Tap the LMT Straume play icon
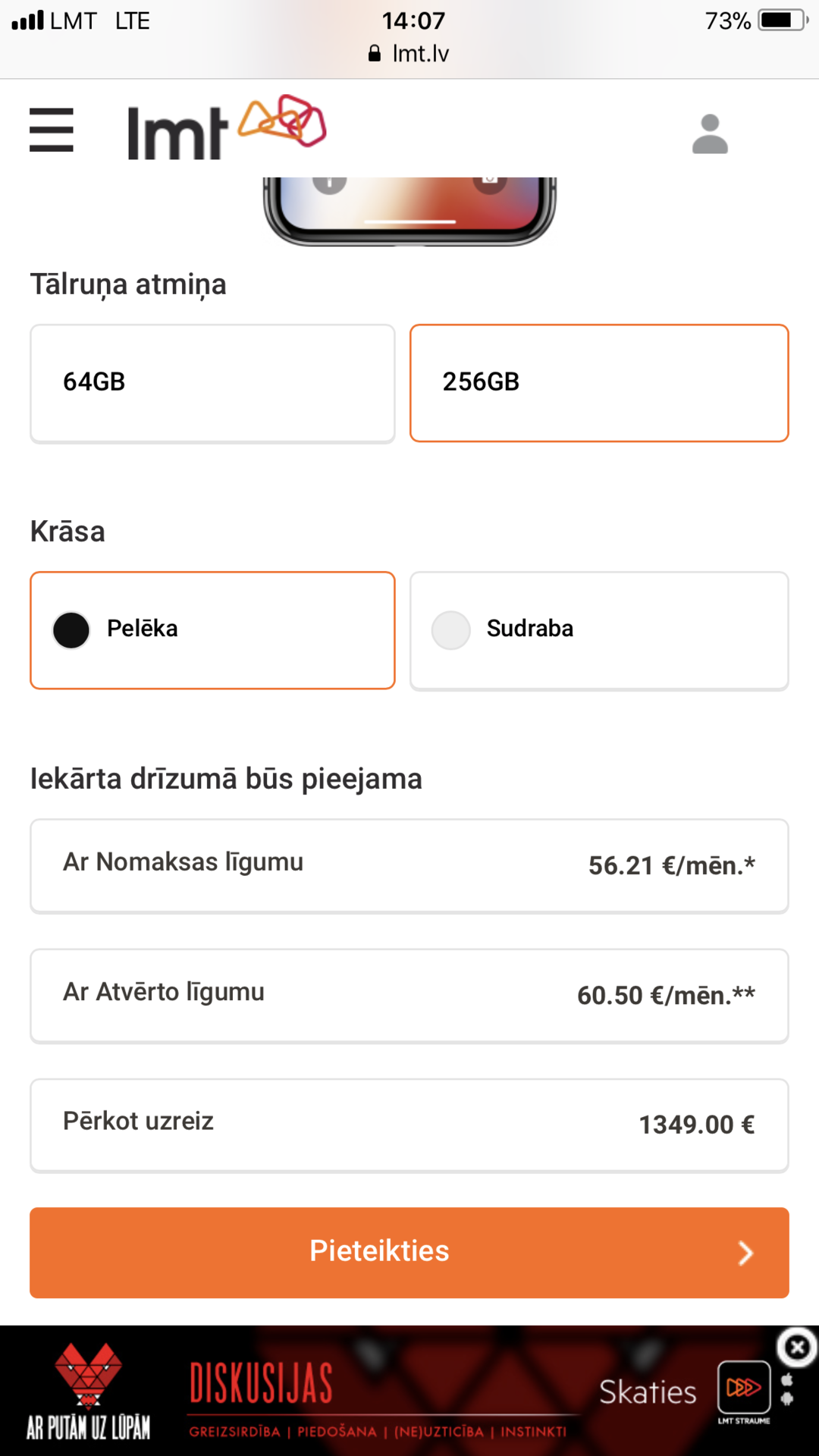 click(x=744, y=1388)
